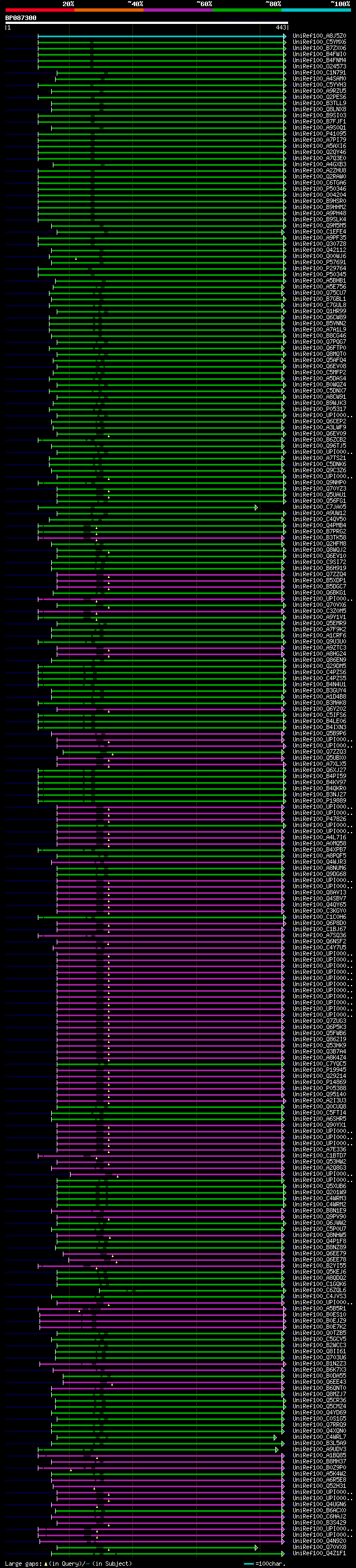This screenshot has height=1568, width=356.
Task: Click the red identity legend segment
Action: [x=39, y=10]
